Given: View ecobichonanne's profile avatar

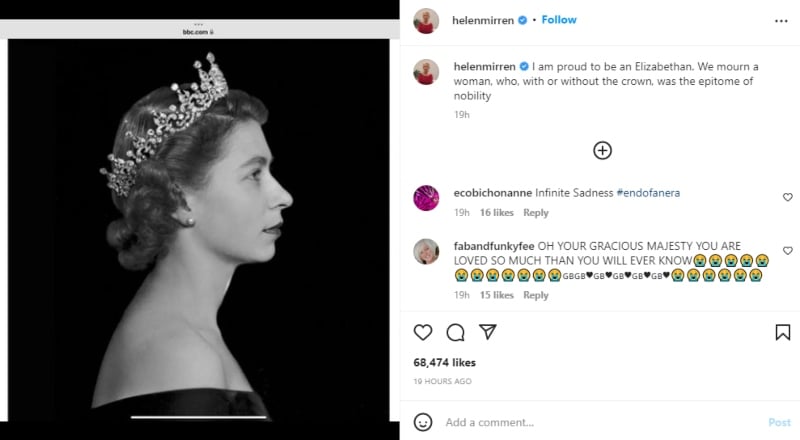Looking at the screenshot, I should tap(426, 197).
